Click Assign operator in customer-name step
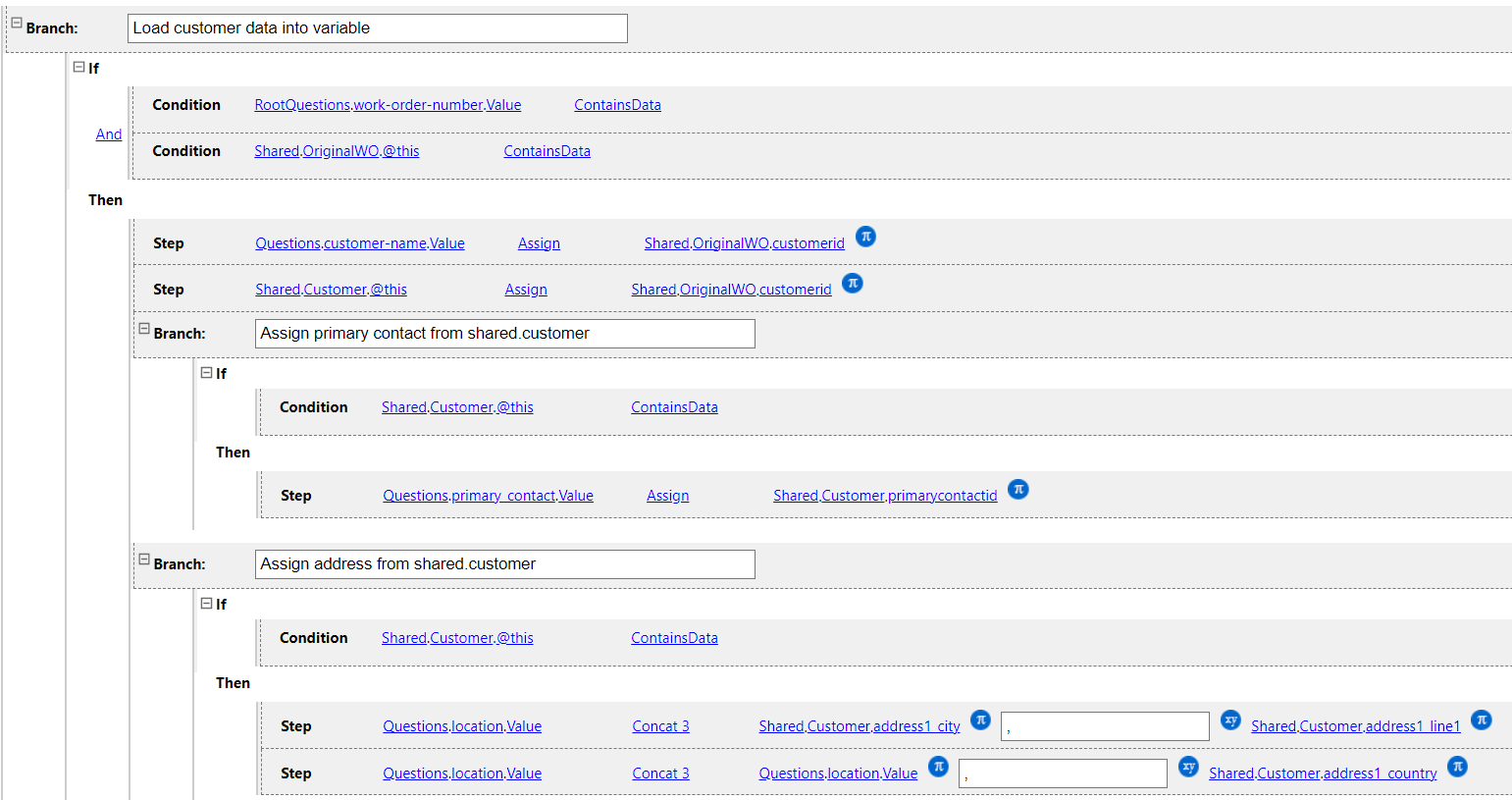This screenshot has width=1512, height=800. tap(539, 243)
